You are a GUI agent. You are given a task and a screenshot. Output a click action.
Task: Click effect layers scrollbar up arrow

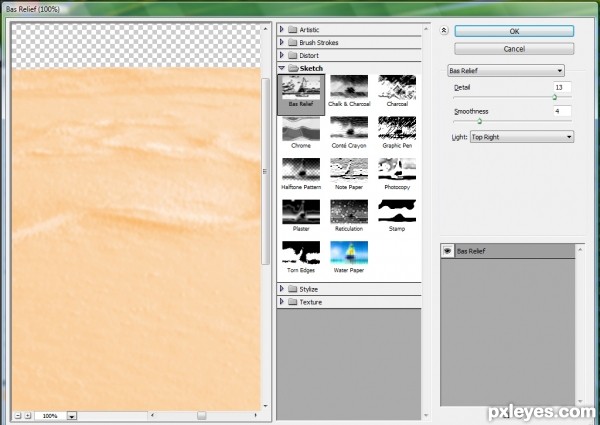[580, 249]
